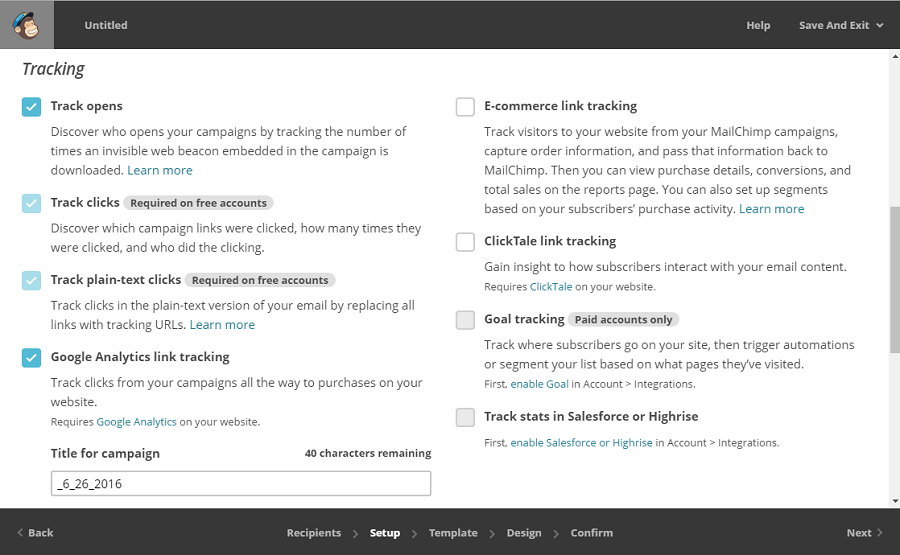Click the MailChimp monkey logo

tap(26, 25)
